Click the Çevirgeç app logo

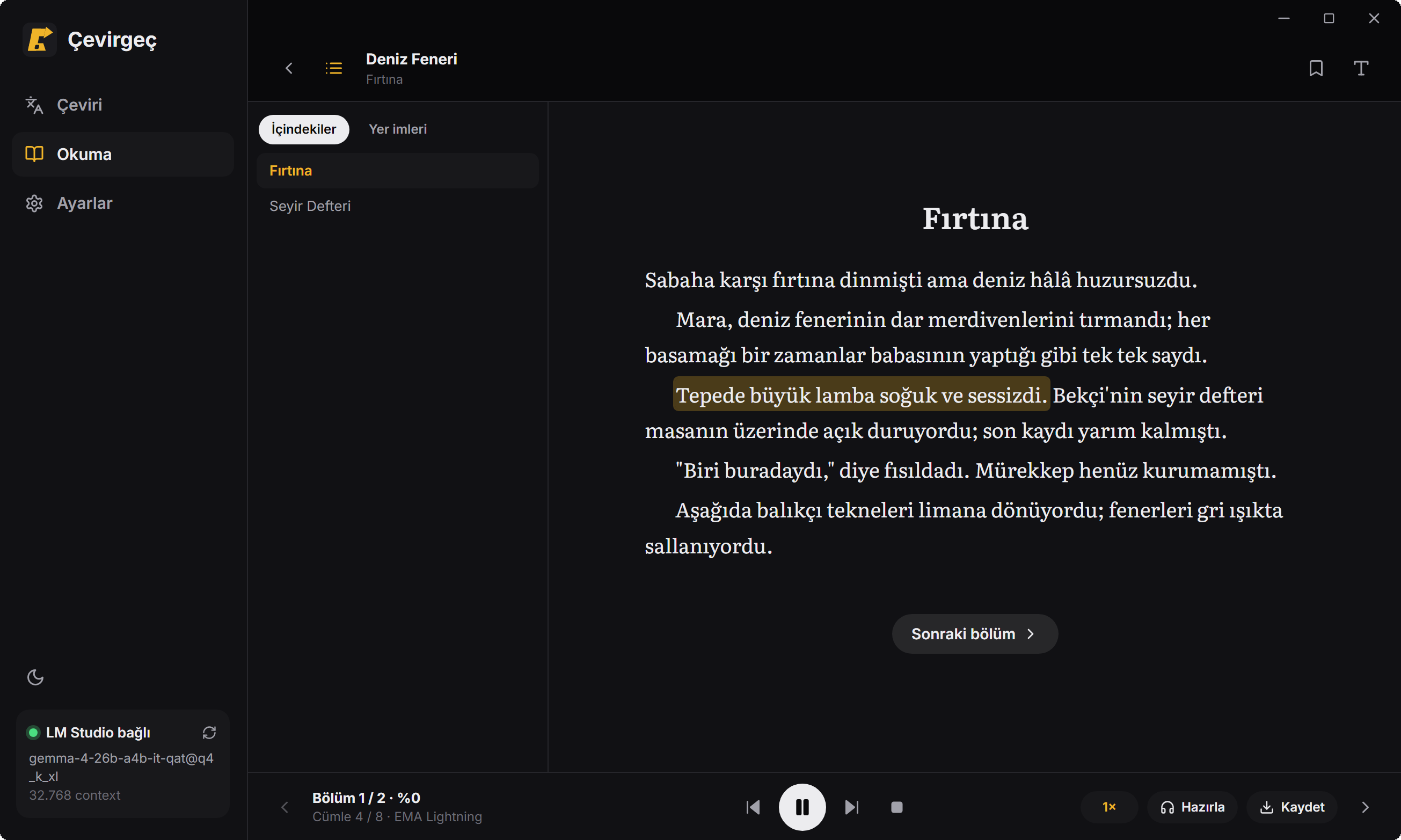pyautogui.click(x=40, y=40)
